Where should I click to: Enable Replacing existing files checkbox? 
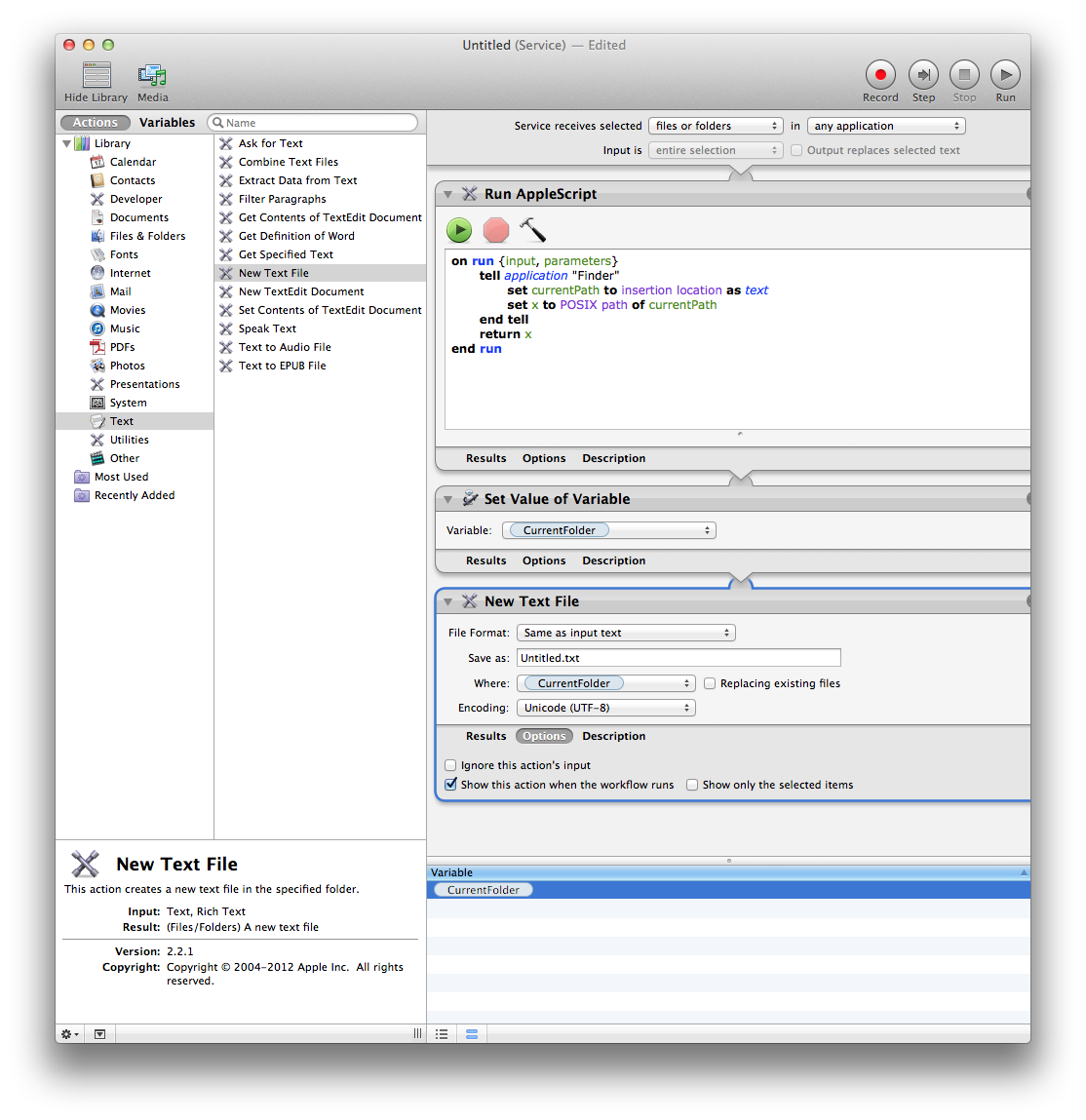pos(710,683)
